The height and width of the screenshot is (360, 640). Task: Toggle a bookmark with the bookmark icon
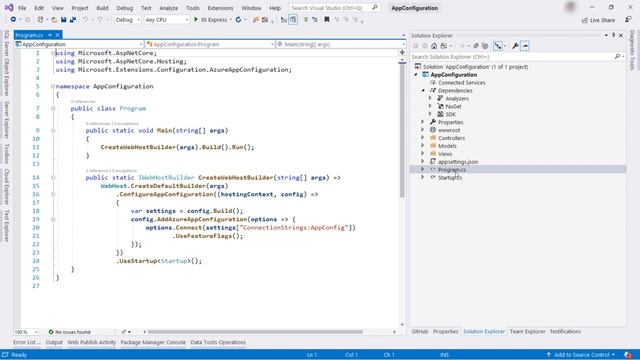click(327, 20)
